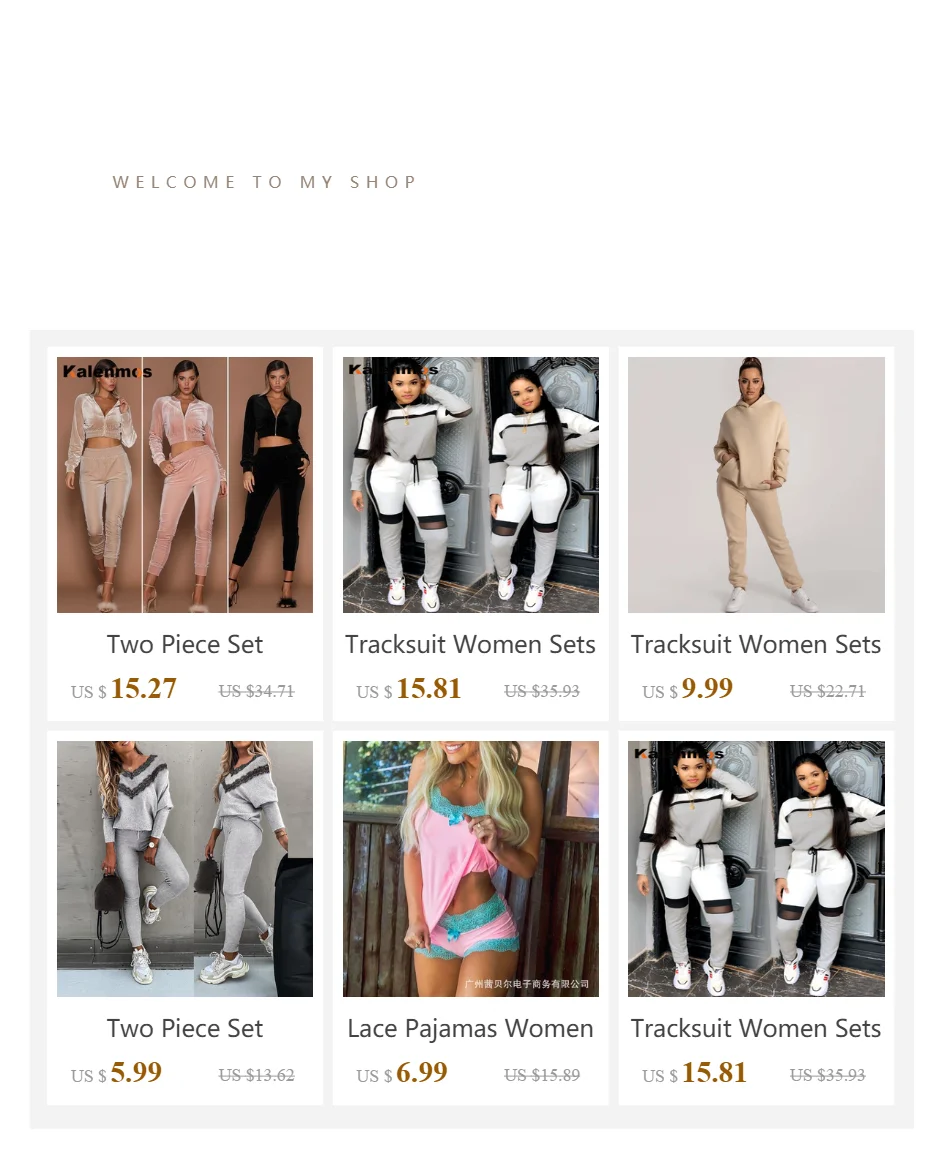Open the velvet three-color Two Piece Set image

[185, 485]
